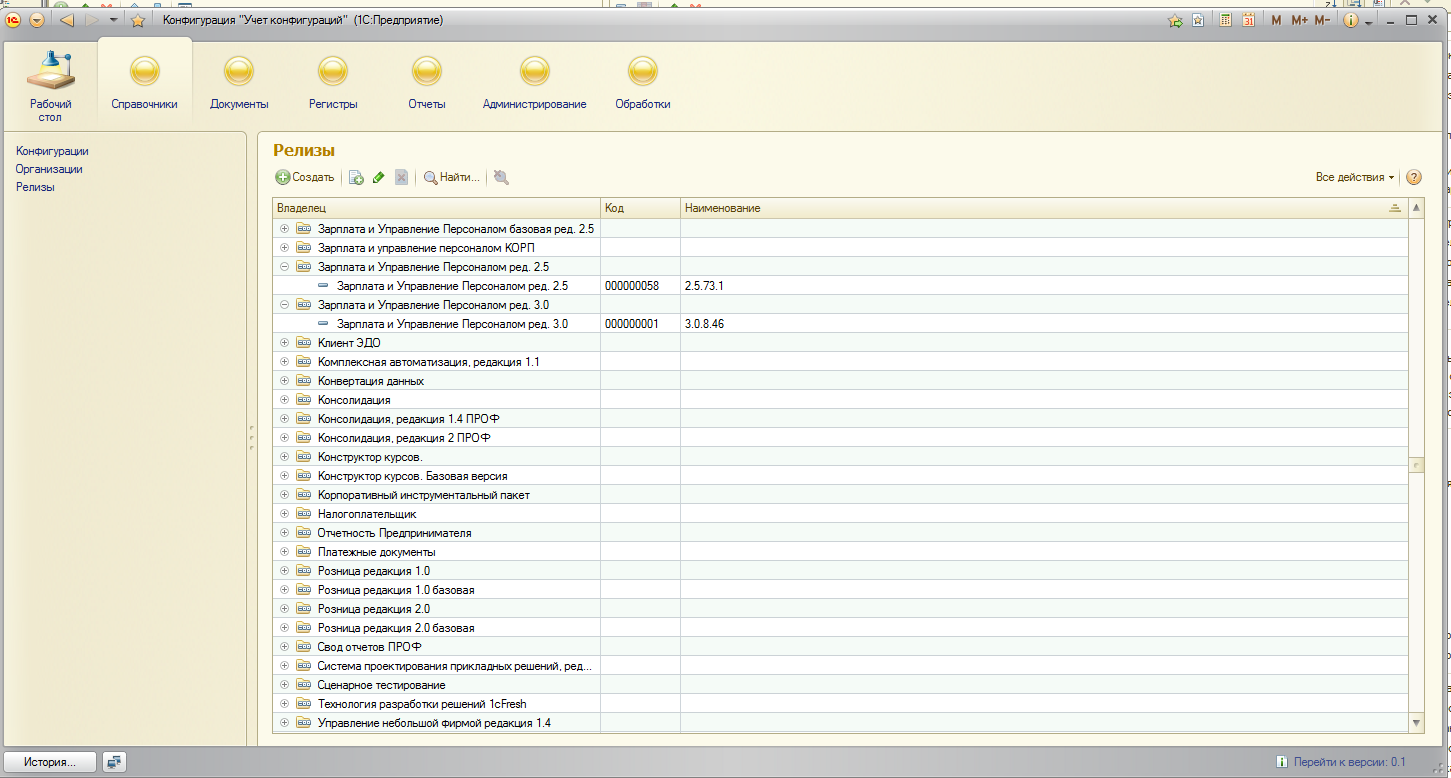Click the История... button

50,762
